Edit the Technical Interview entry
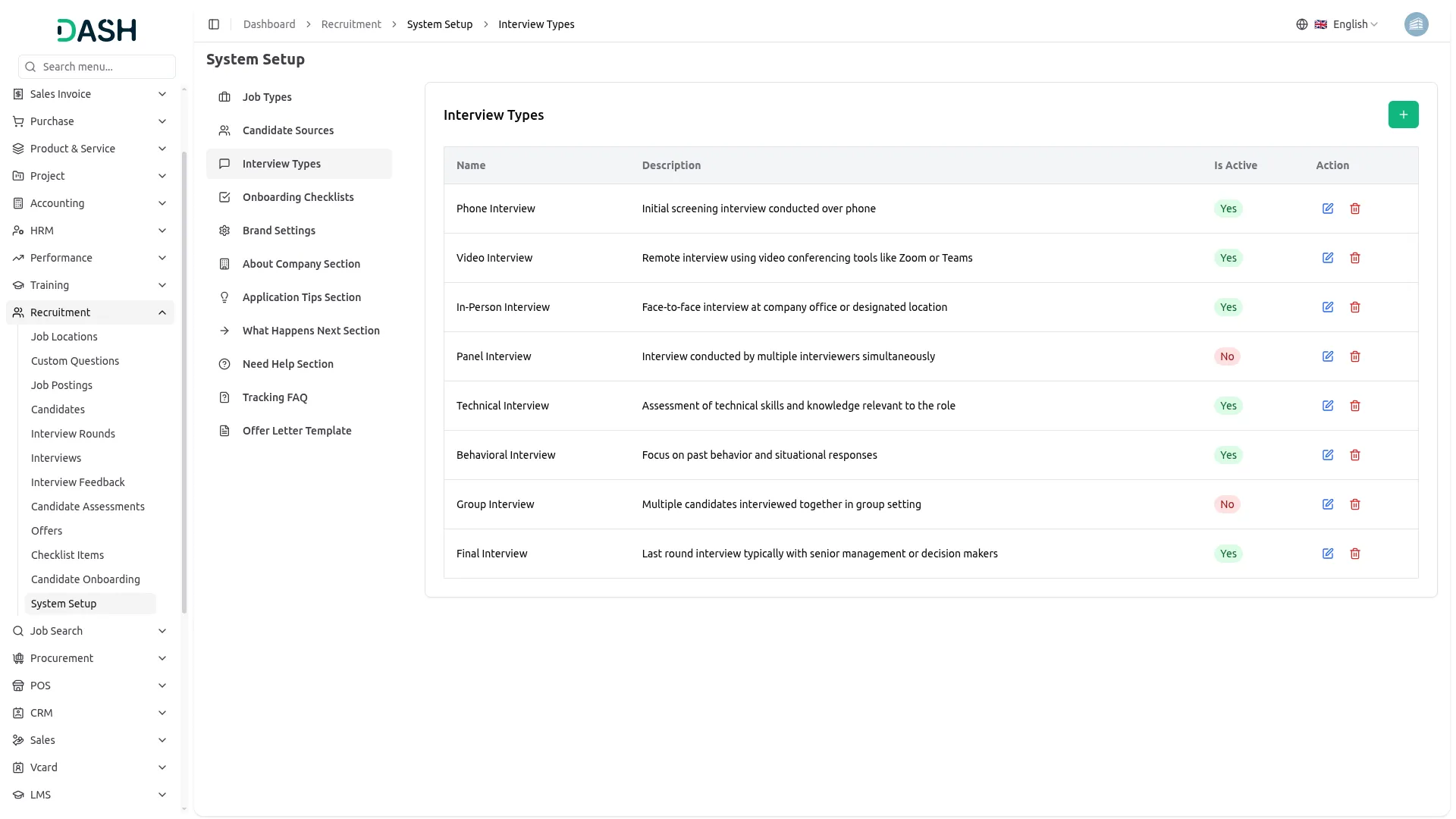Screen dimensions: 1456x819 1328,406
